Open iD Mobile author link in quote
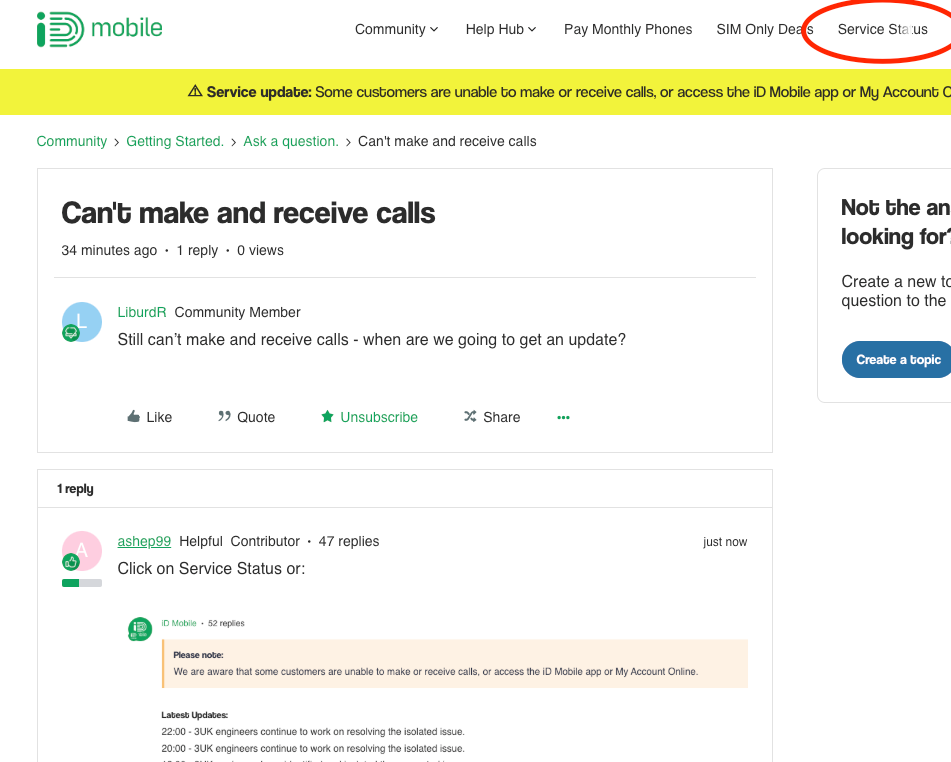The image size is (951, 762). click(x=179, y=623)
